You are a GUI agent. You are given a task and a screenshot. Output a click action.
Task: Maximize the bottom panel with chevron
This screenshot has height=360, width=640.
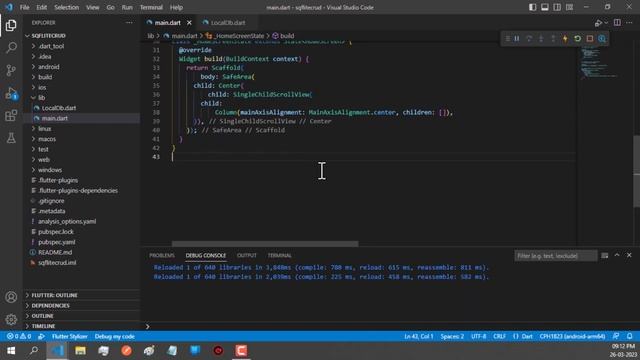tap(617, 256)
